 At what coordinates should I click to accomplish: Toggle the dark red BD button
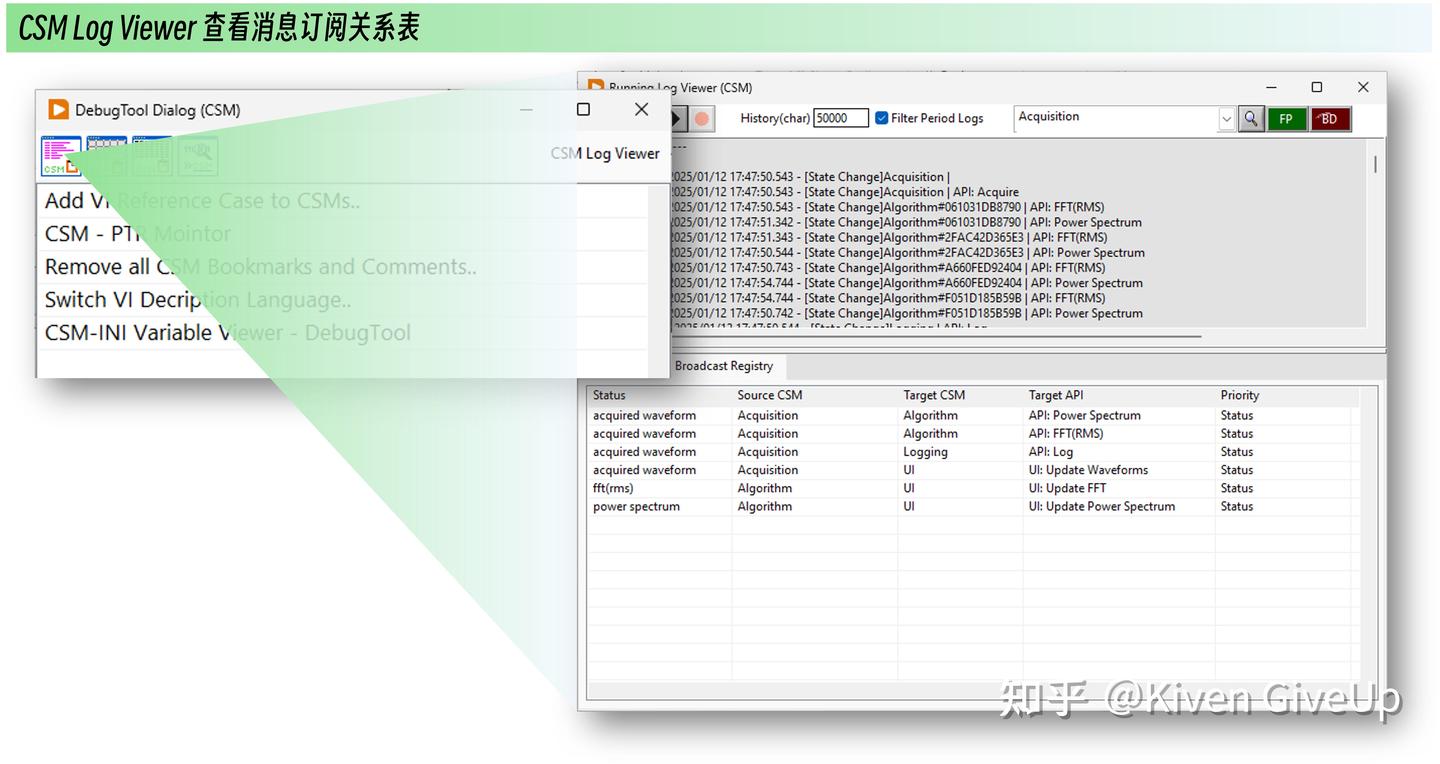1330,118
